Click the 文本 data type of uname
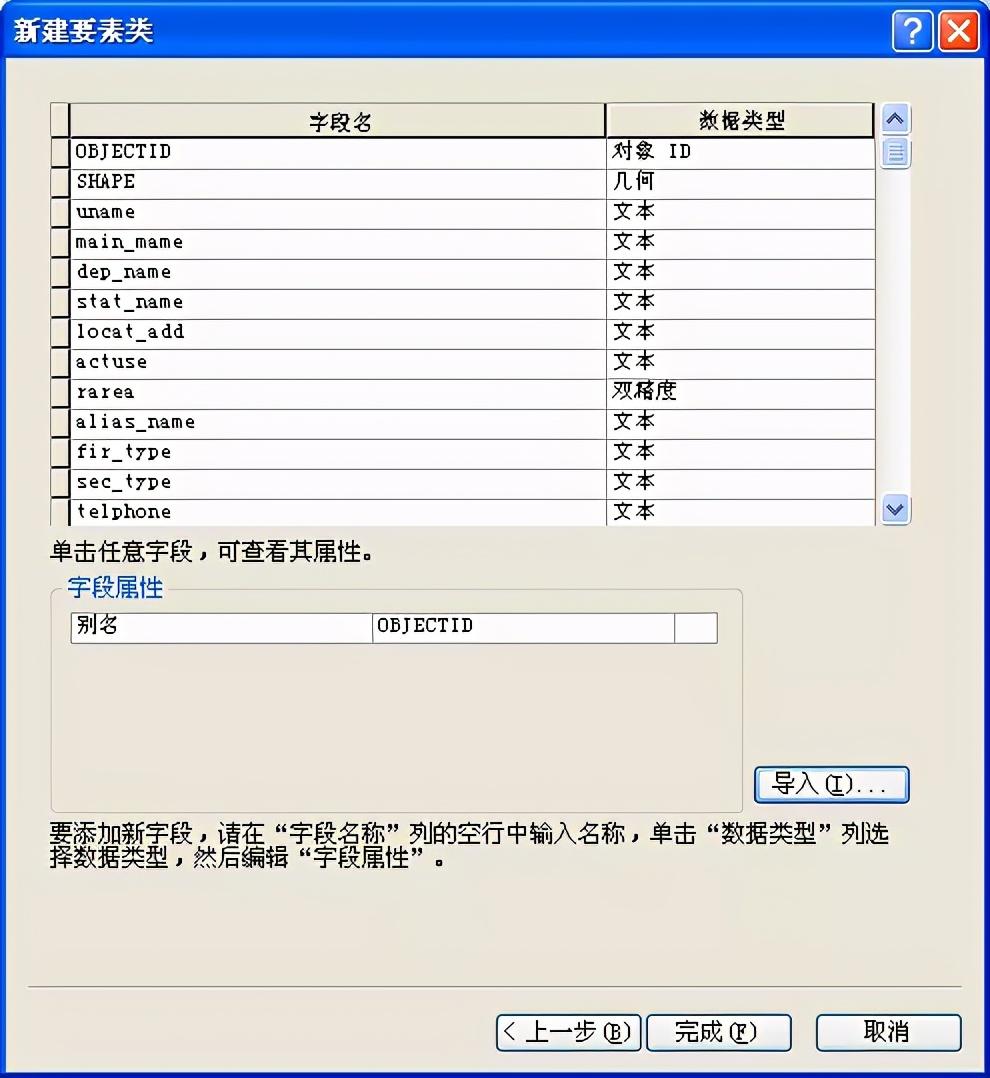The height and width of the screenshot is (1078, 990). 740,214
